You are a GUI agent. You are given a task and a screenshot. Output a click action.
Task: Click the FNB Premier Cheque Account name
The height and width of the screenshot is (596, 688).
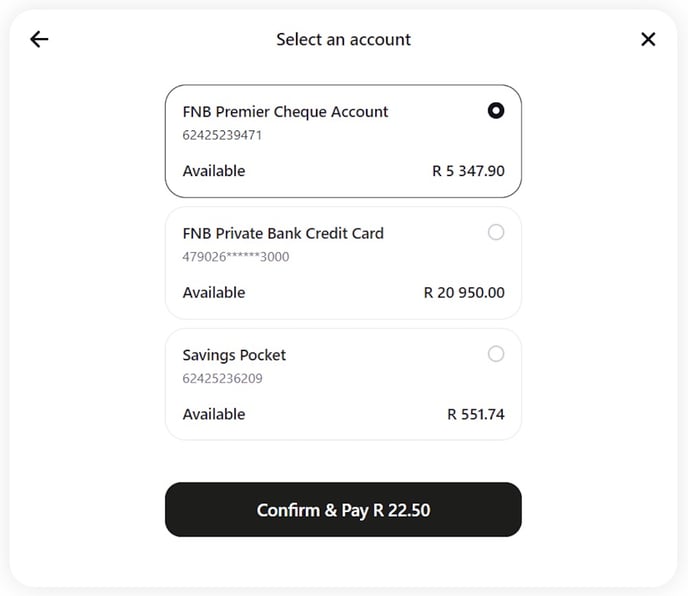tap(285, 112)
